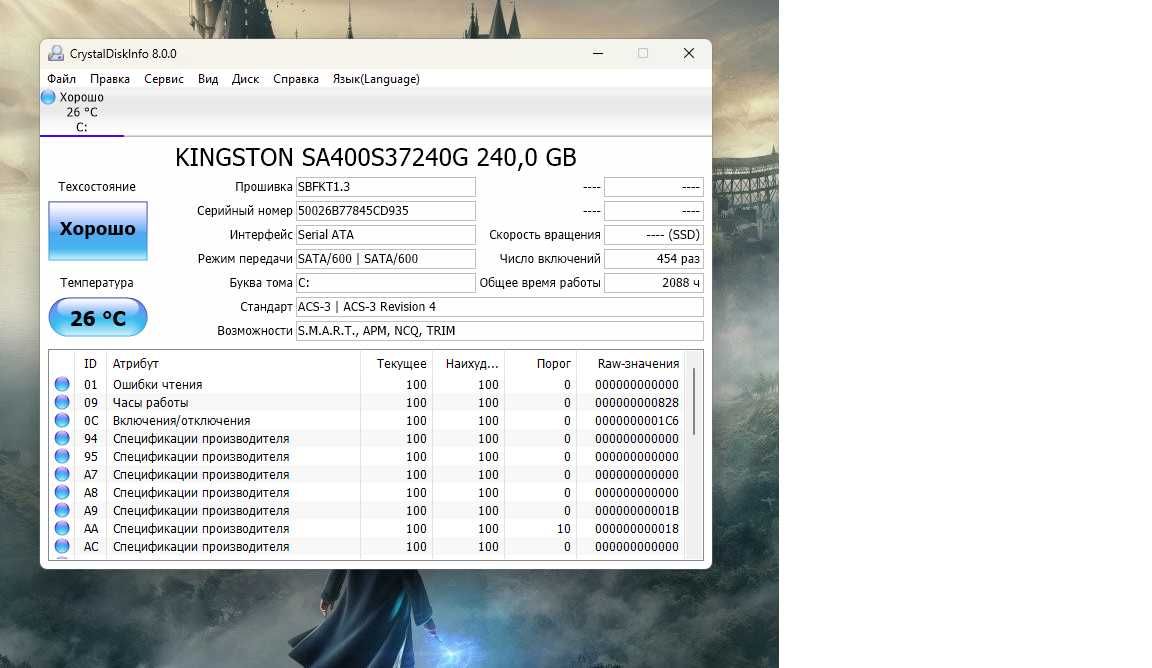
Task: Open the Вид menu
Action: [x=208, y=79]
